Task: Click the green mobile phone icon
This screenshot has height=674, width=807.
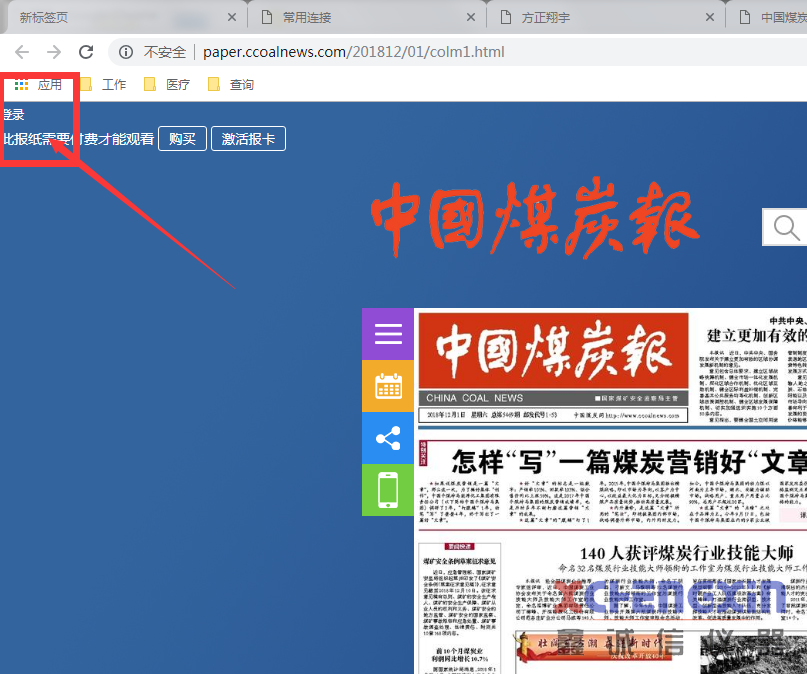Action: click(388, 490)
